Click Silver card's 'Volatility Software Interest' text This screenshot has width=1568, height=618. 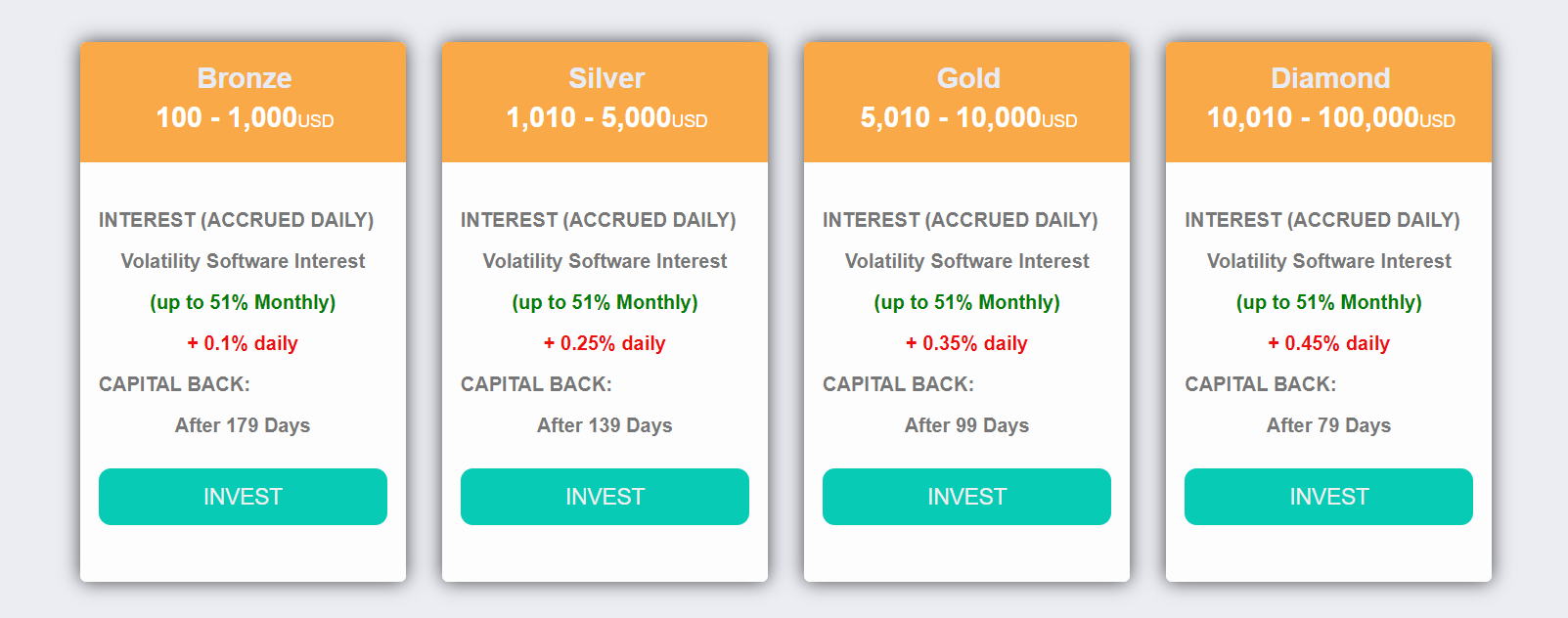605,261
